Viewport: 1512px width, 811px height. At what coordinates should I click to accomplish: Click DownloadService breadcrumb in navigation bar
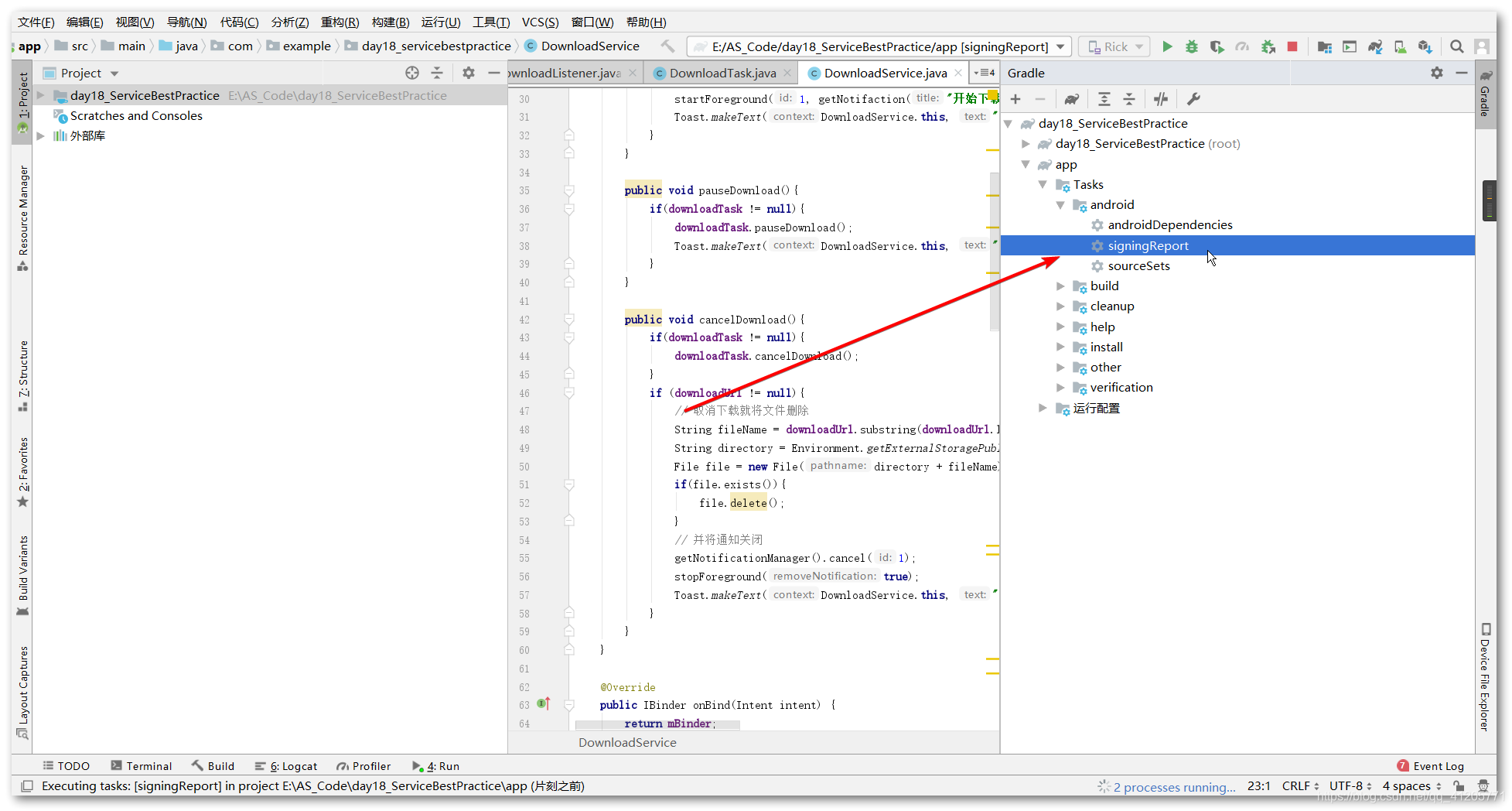coord(582,46)
